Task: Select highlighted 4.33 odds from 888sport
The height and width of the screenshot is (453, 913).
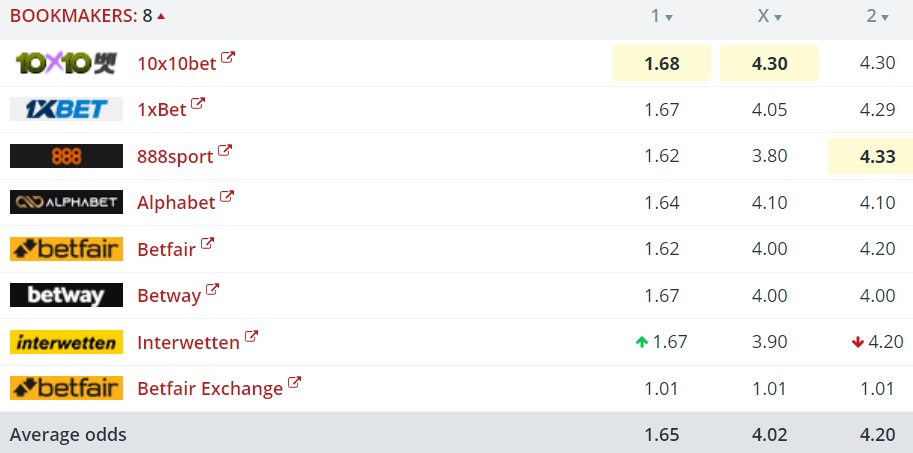Action: pyautogui.click(x=870, y=156)
